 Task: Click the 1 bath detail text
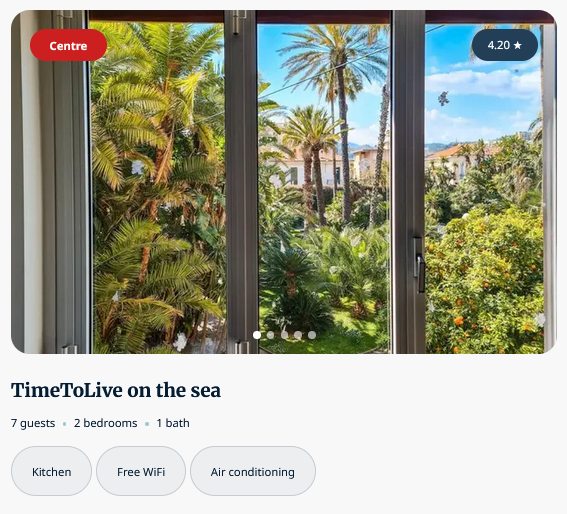coord(173,423)
